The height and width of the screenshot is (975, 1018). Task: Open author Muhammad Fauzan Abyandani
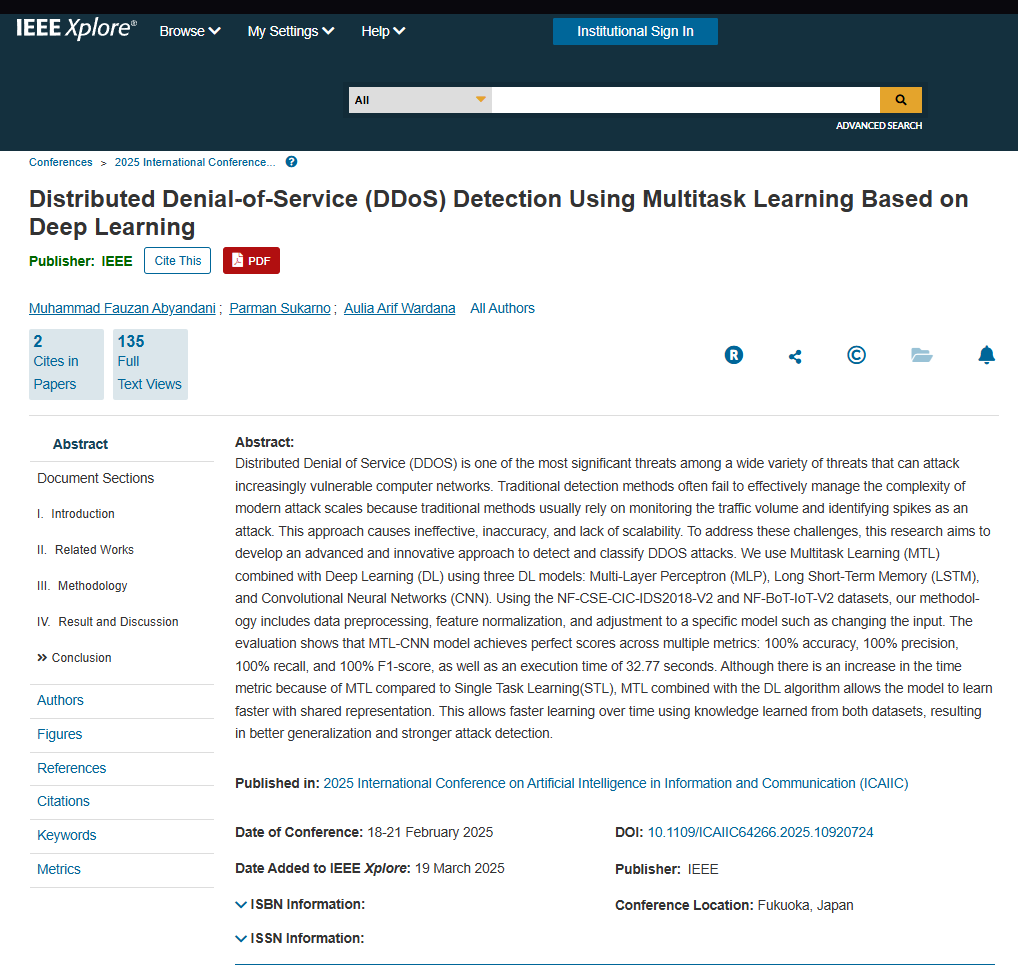122,308
